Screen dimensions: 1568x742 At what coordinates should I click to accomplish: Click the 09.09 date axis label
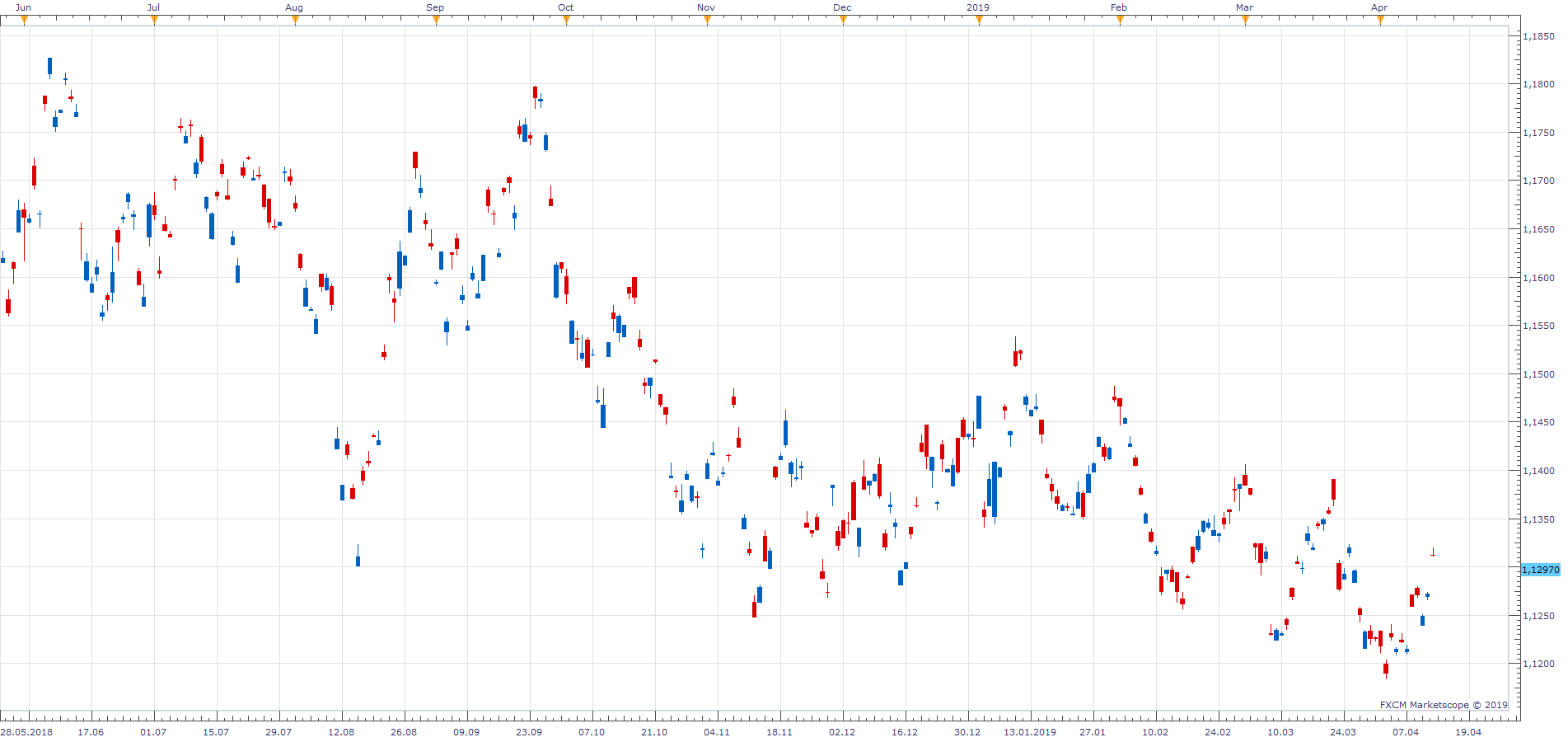[466, 732]
